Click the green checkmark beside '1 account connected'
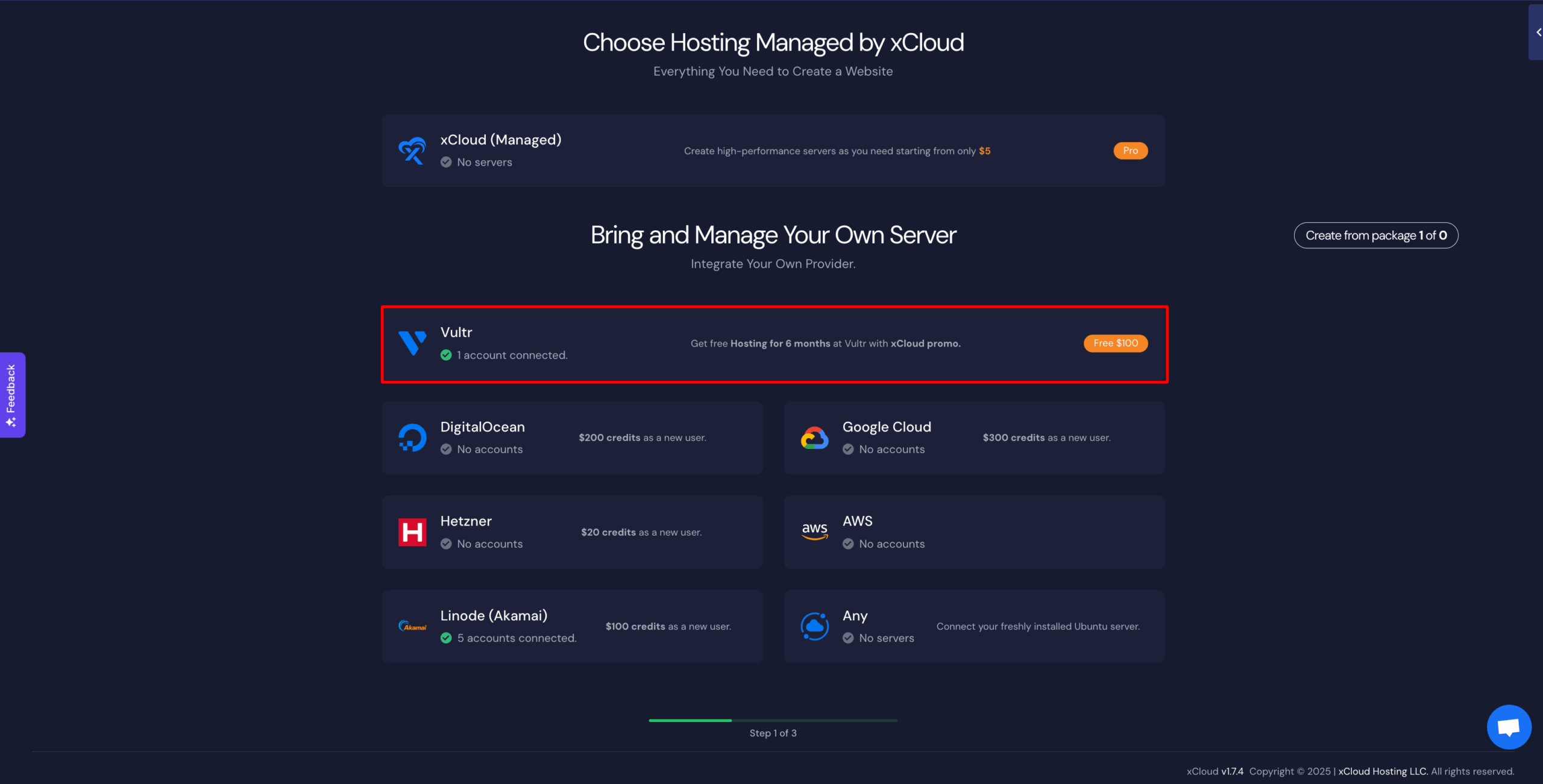This screenshot has height=784, width=1543. point(446,355)
